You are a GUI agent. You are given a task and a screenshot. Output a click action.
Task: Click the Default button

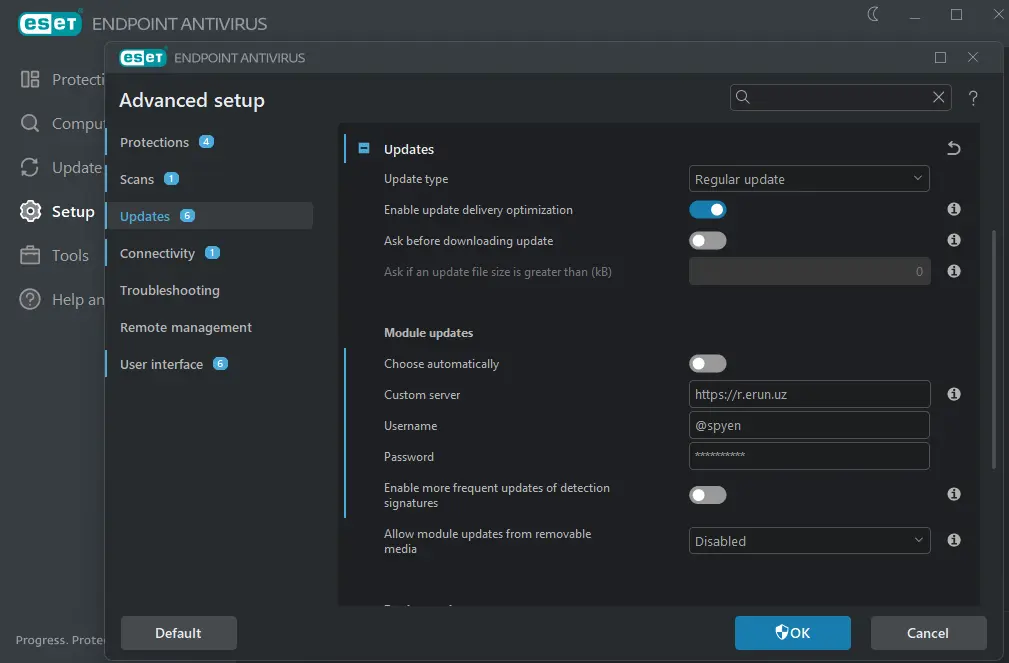click(178, 633)
